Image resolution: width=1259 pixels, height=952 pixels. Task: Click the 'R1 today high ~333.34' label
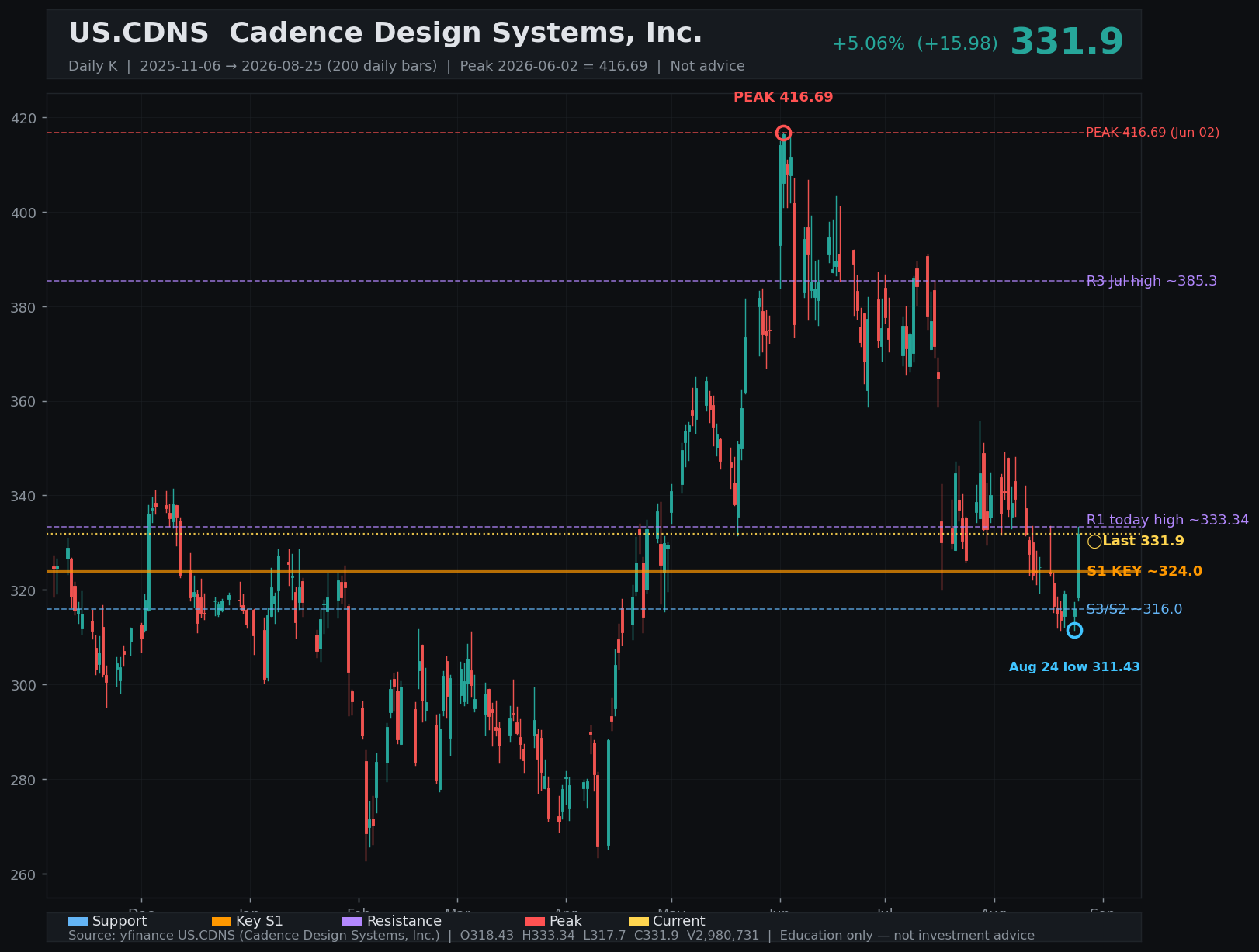1167,520
